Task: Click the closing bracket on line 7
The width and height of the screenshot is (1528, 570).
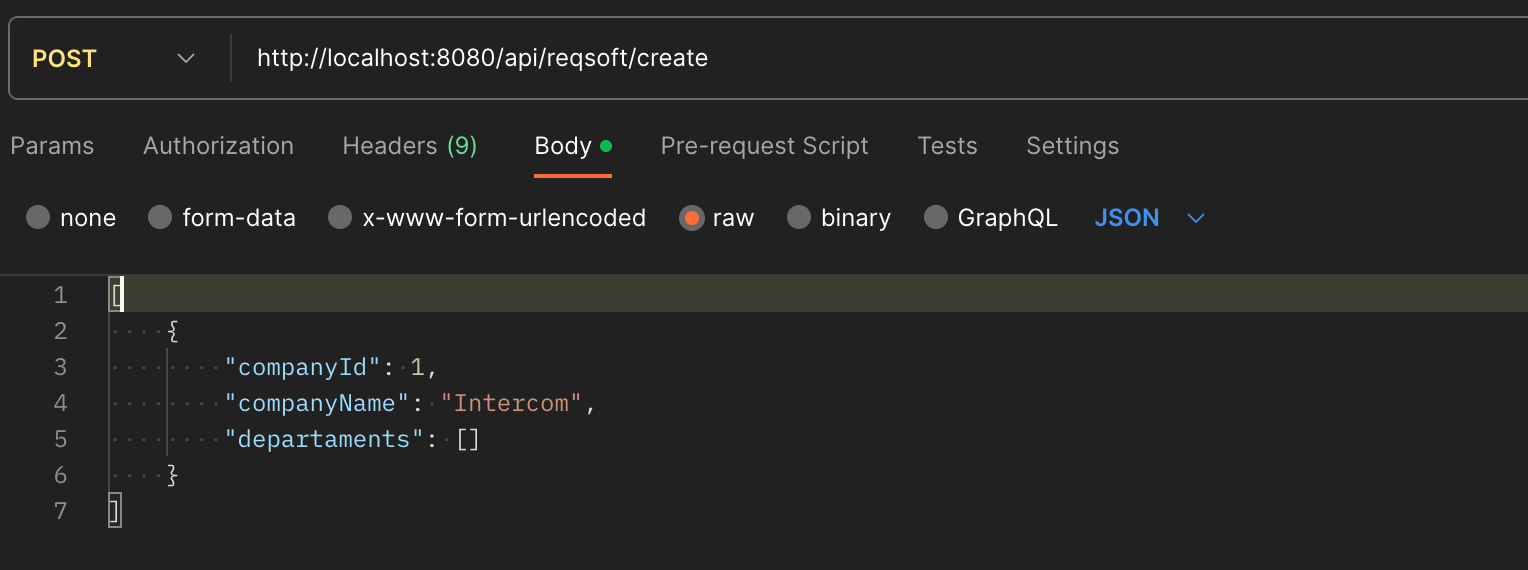Action: tap(115, 511)
